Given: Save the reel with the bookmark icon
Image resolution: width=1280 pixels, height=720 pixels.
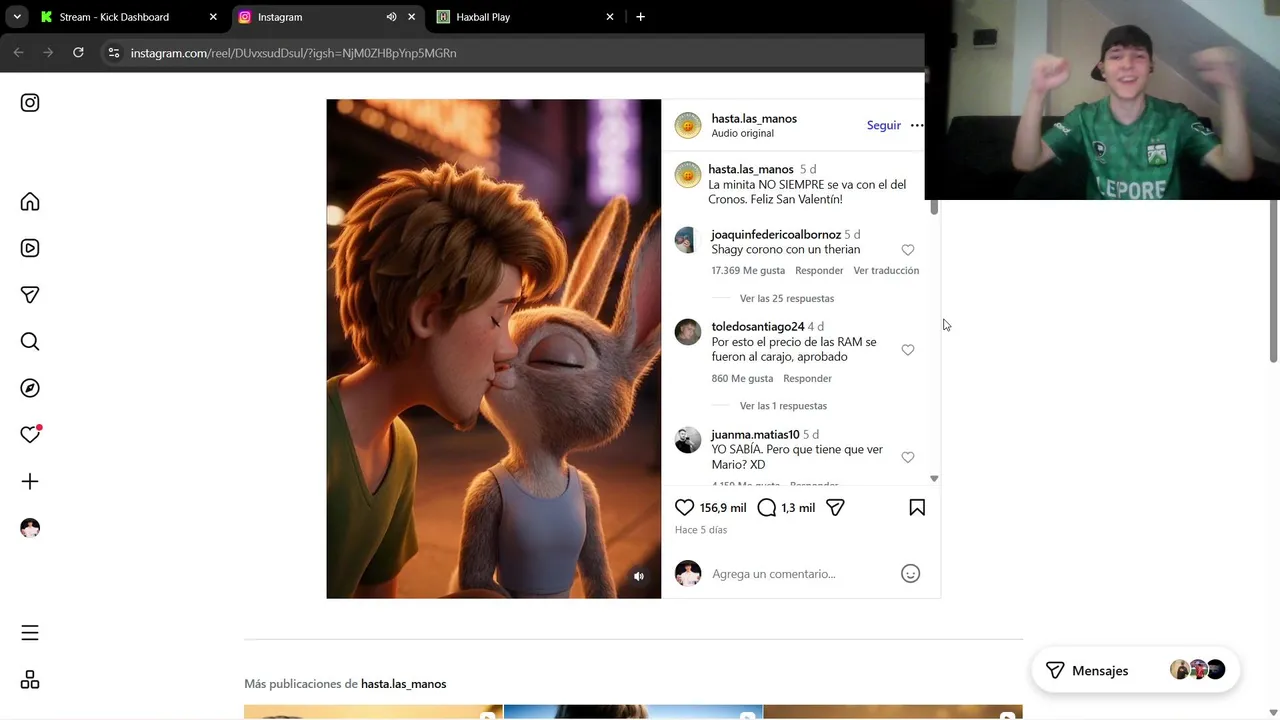Looking at the screenshot, I should (917, 508).
